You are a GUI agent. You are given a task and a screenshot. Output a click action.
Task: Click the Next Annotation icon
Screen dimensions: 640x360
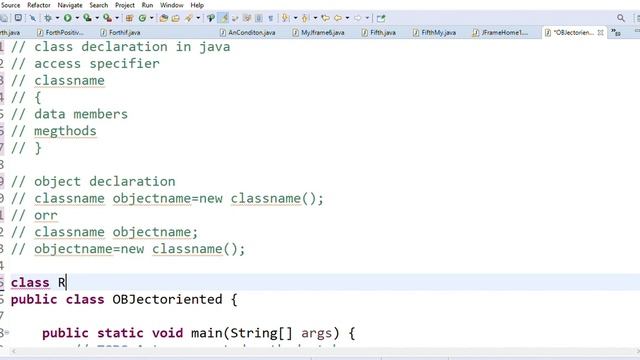(x=286, y=18)
